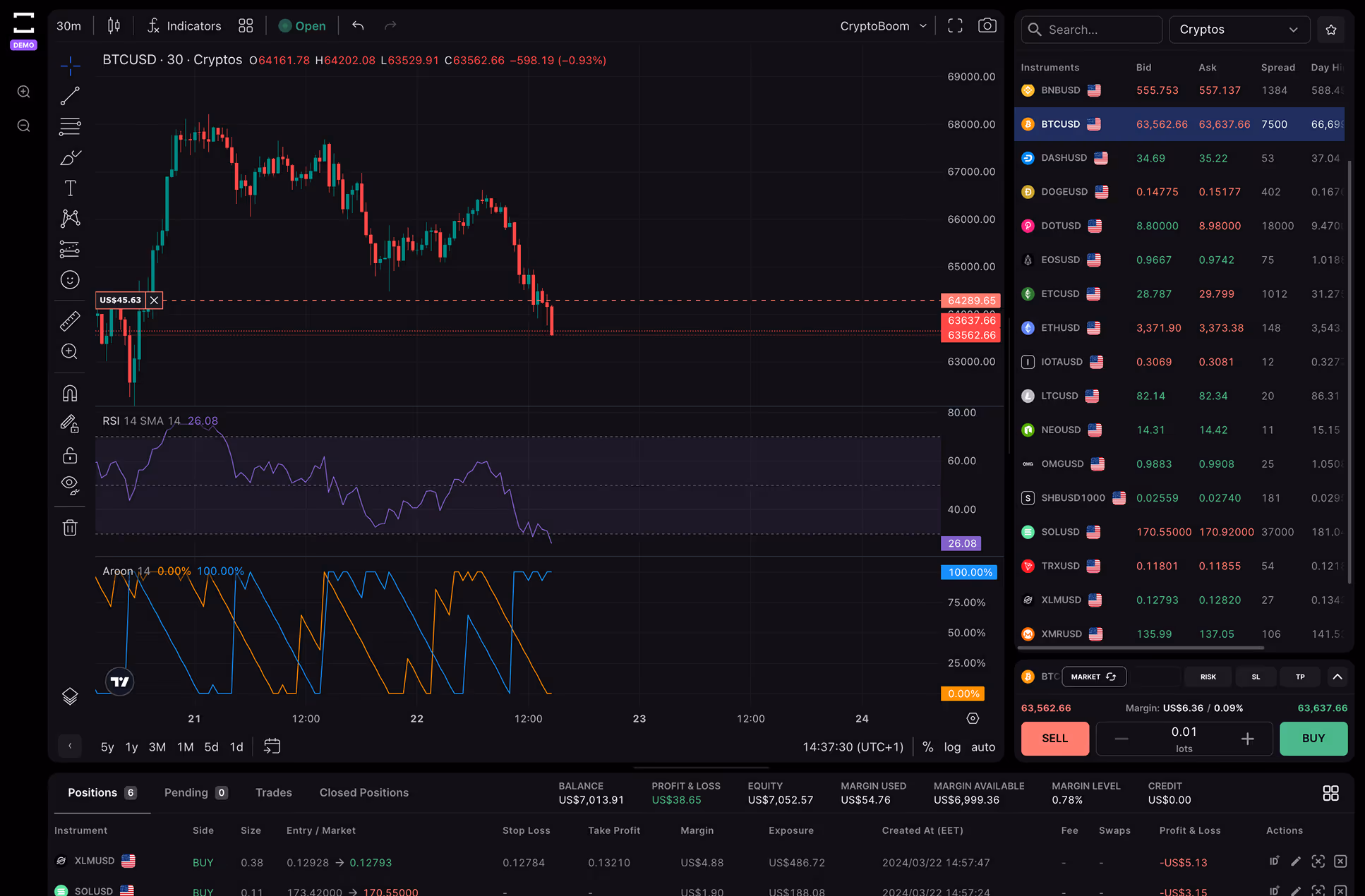Increase lot size with plus button
Viewport: 1365px width, 896px height.
click(1248, 739)
